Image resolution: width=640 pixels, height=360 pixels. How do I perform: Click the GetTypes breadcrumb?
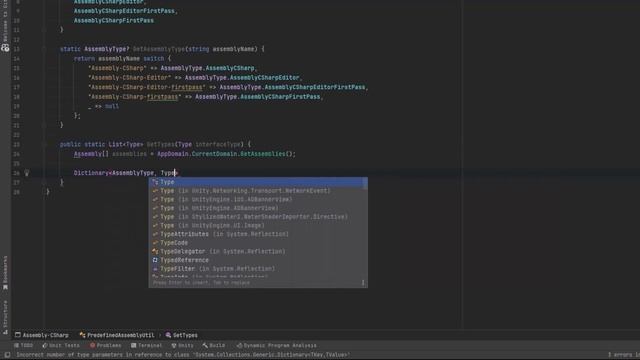(x=182, y=335)
